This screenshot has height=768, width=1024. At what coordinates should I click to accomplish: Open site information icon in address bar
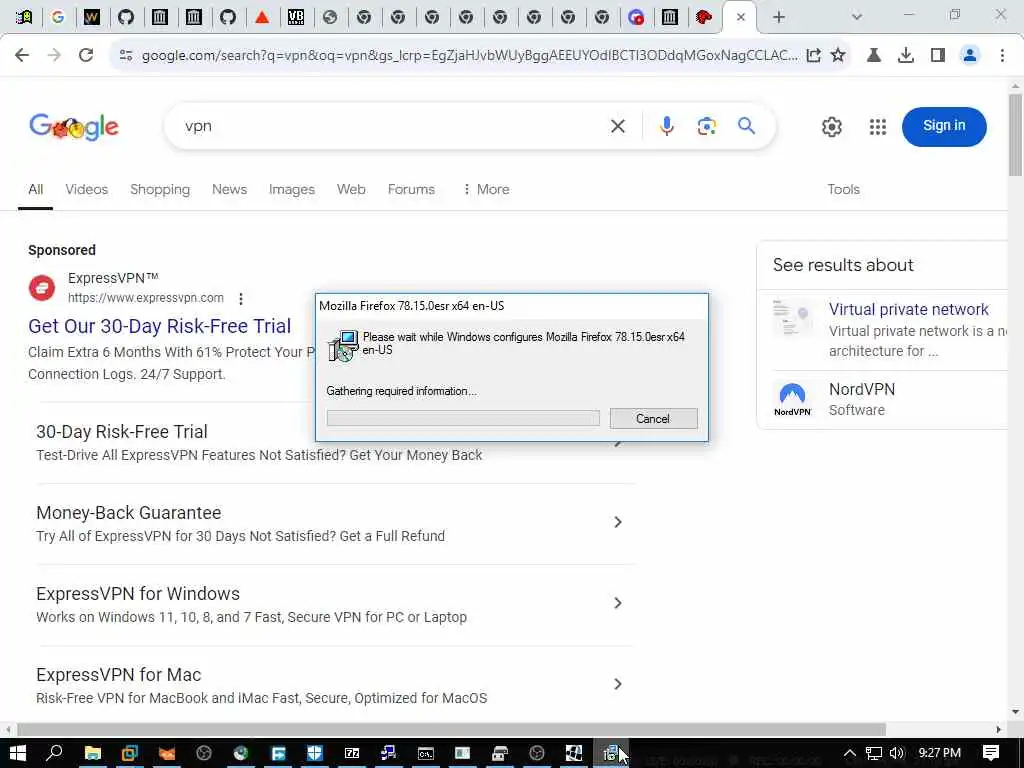(125, 56)
